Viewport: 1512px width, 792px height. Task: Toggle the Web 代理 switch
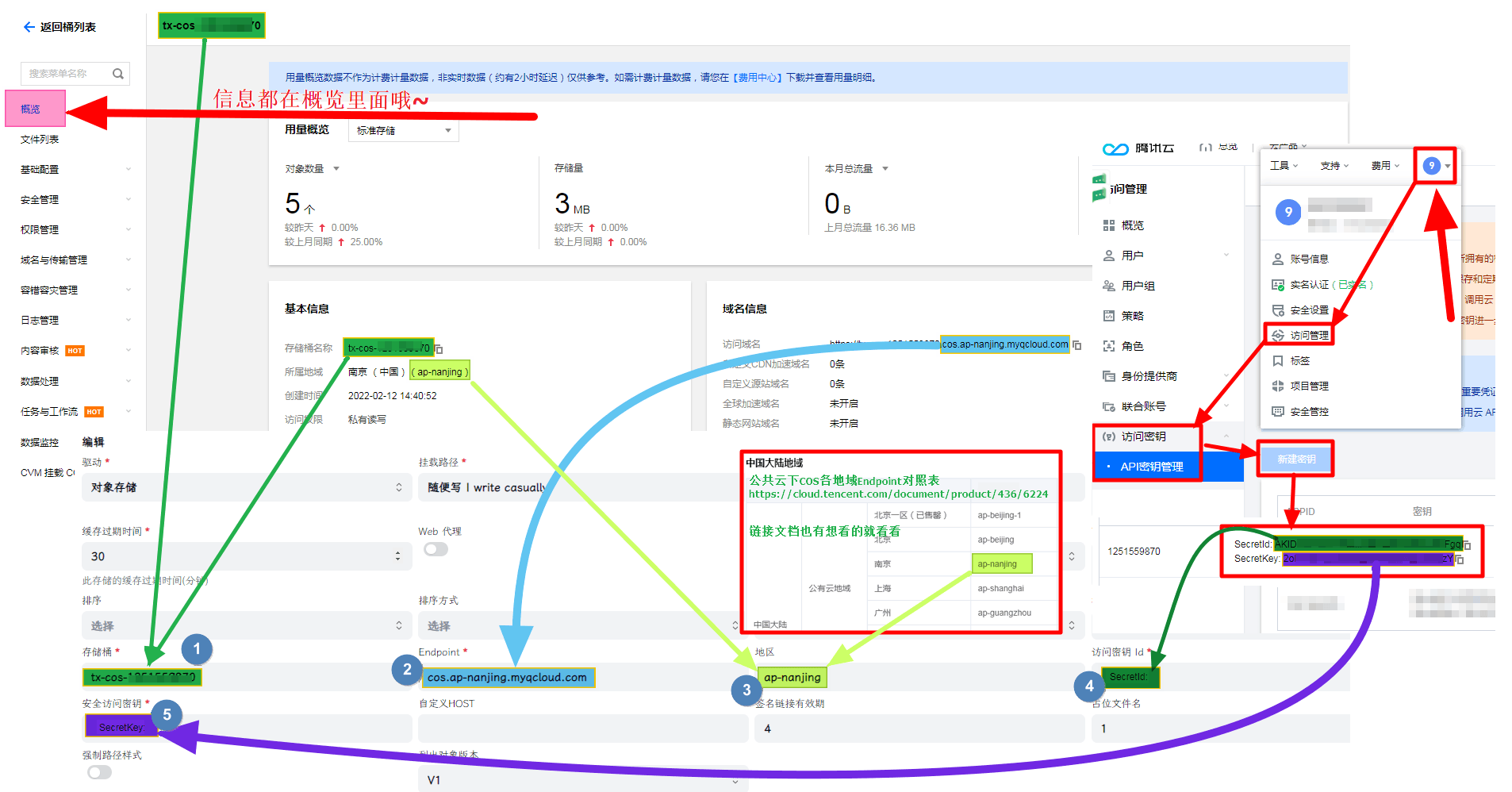click(436, 549)
